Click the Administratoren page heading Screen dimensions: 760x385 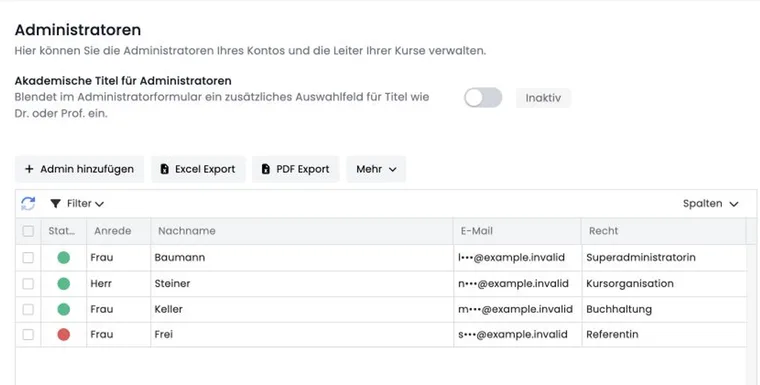point(78,30)
